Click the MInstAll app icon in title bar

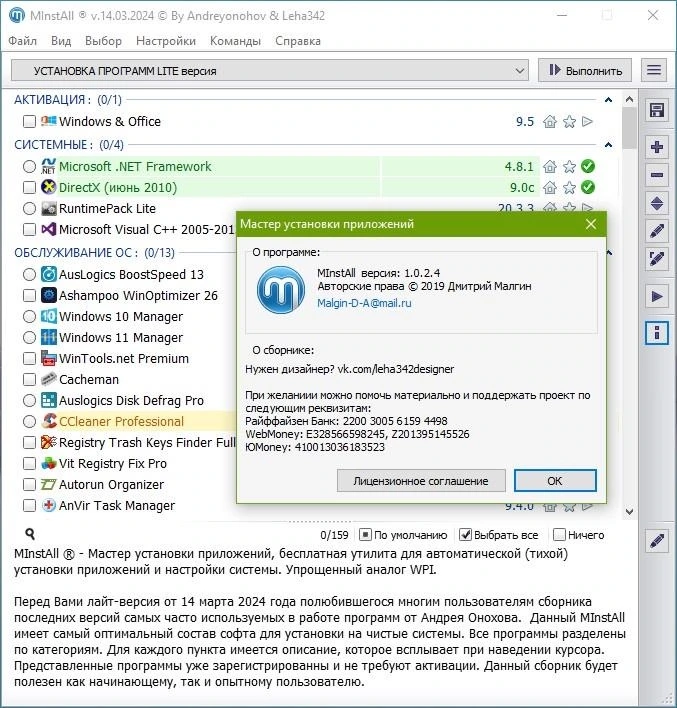tap(17, 15)
